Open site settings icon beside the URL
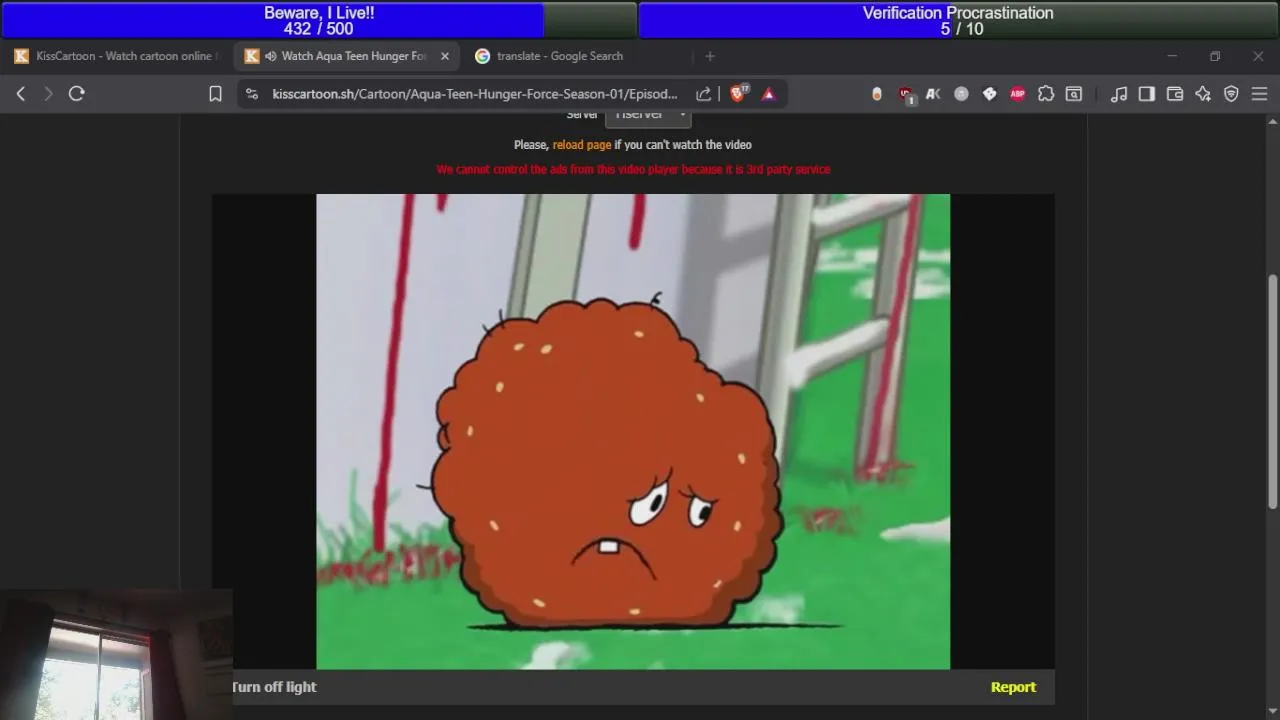The width and height of the screenshot is (1280, 720). click(x=252, y=93)
